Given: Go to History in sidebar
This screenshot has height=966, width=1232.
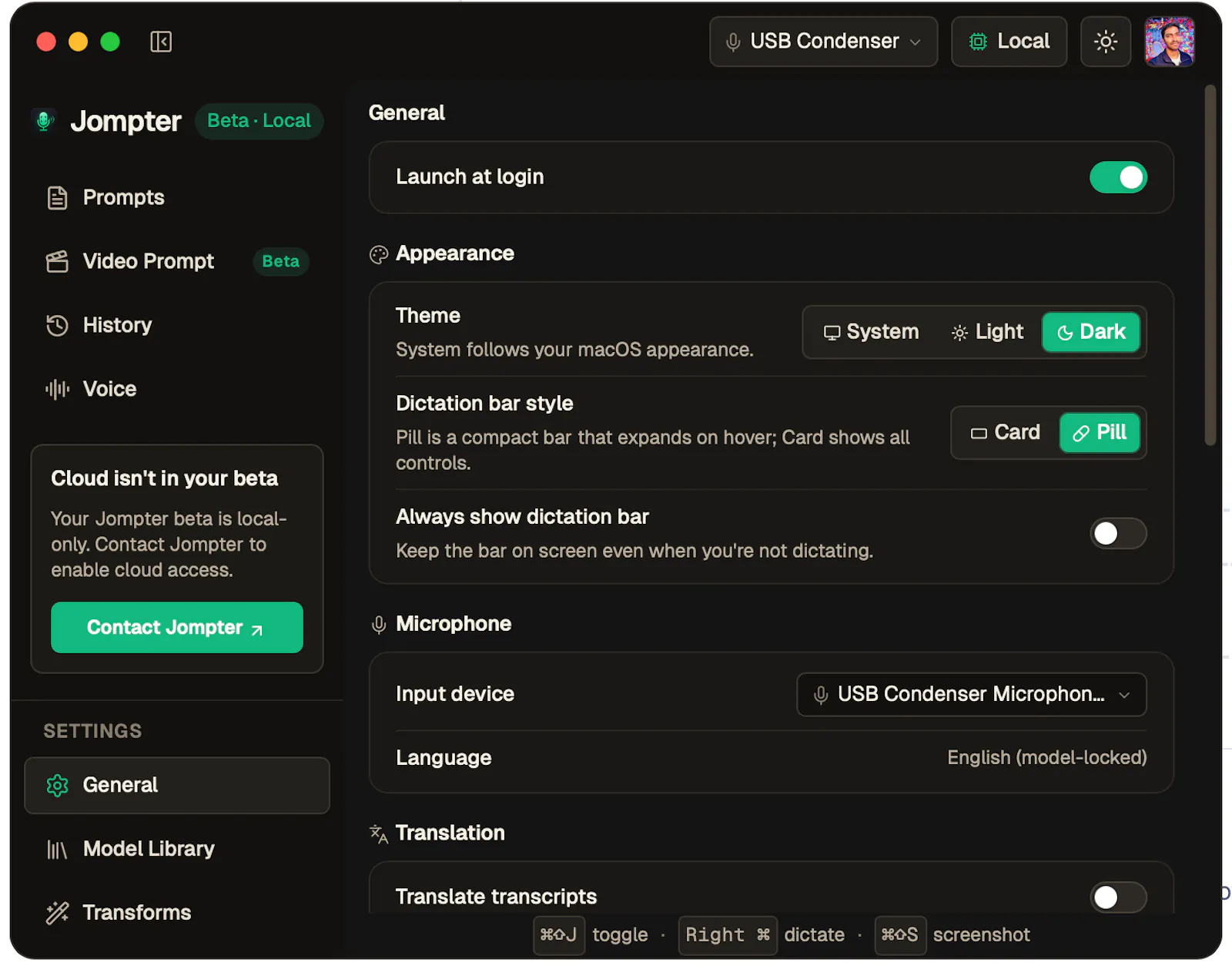Looking at the screenshot, I should pyautogui.click(x=177, y=326).
